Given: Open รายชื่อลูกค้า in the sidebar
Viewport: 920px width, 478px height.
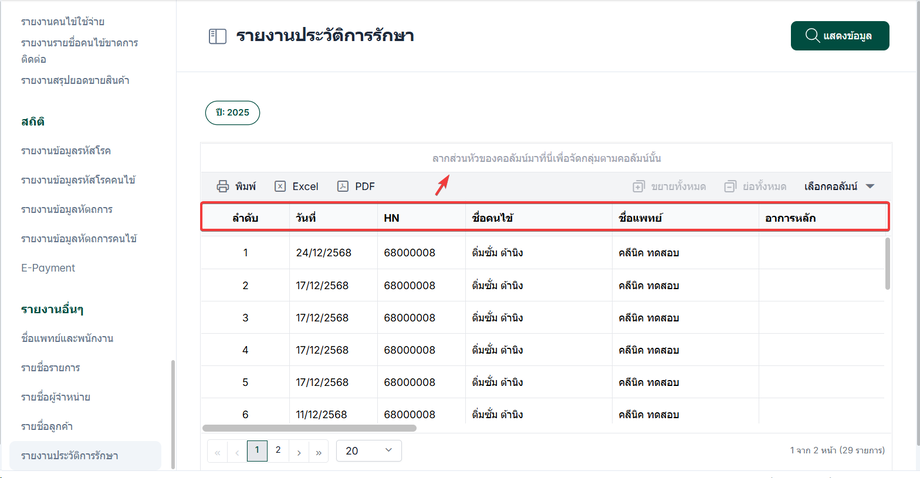Looking at the screenshot, I should [x=47, y=426].
